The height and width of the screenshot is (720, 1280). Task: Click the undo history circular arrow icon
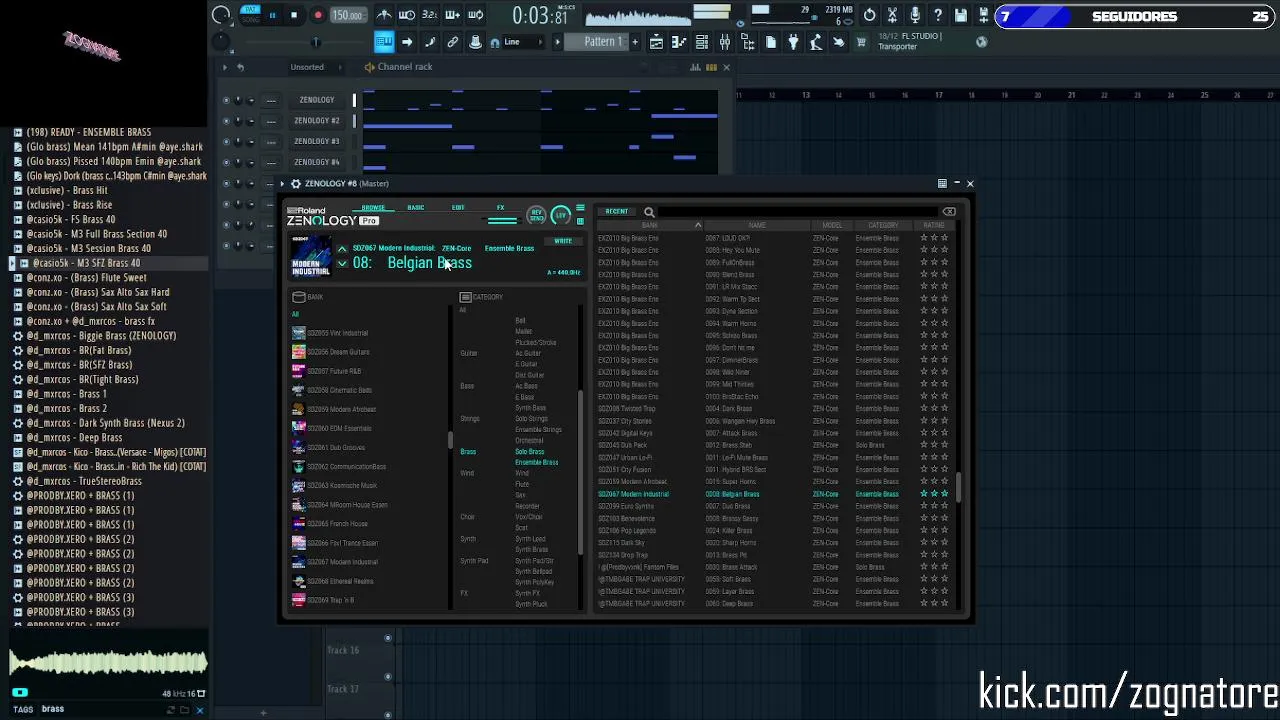click(x=870, y=15)
